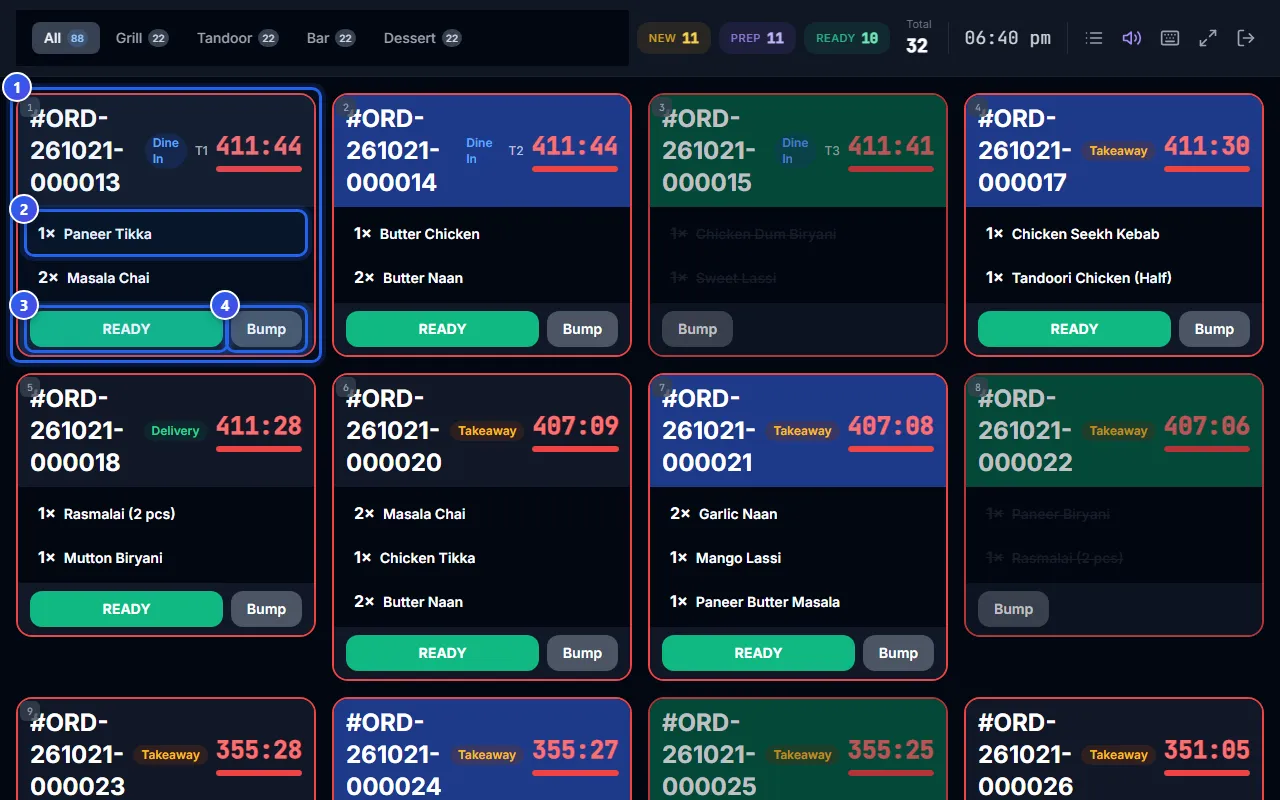
Task: Select Butter Chicken in order 000014
Action: pos(482,234)
